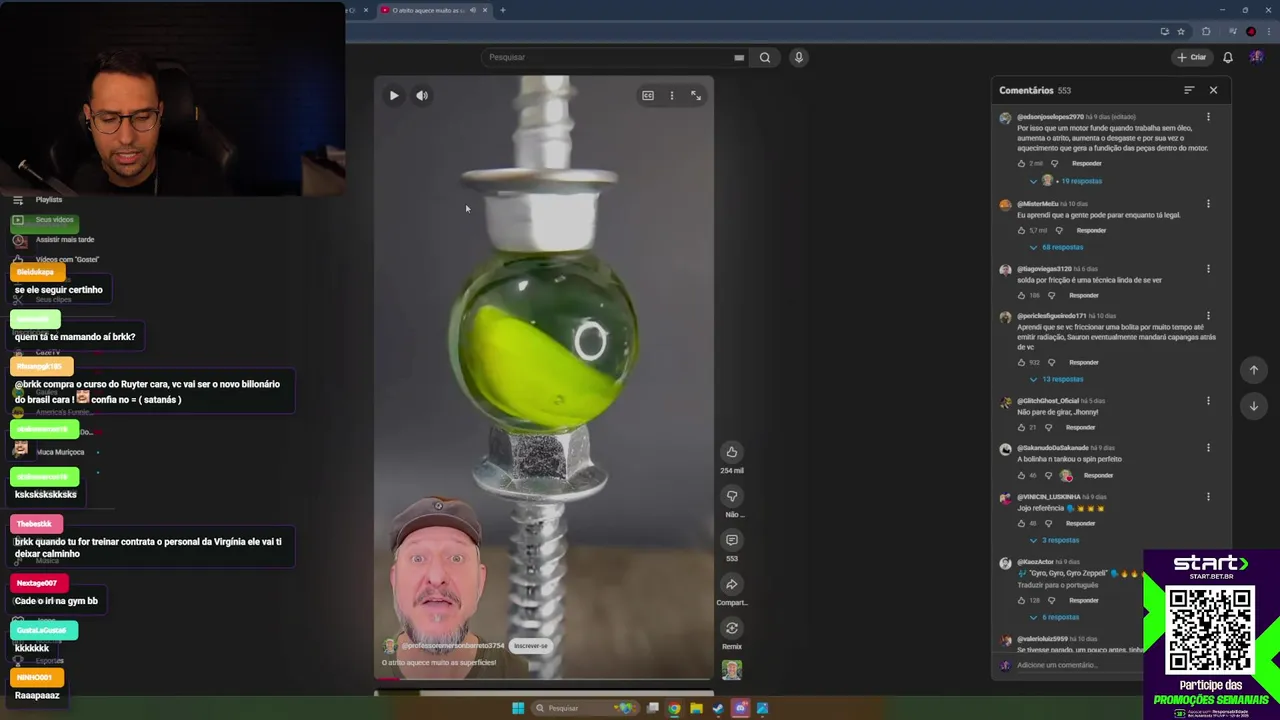The width and height of the screenshot is (1280, 720).
Task: Open options for VINICIN_LUSKINHA comment
Action: pos(1208,497)
